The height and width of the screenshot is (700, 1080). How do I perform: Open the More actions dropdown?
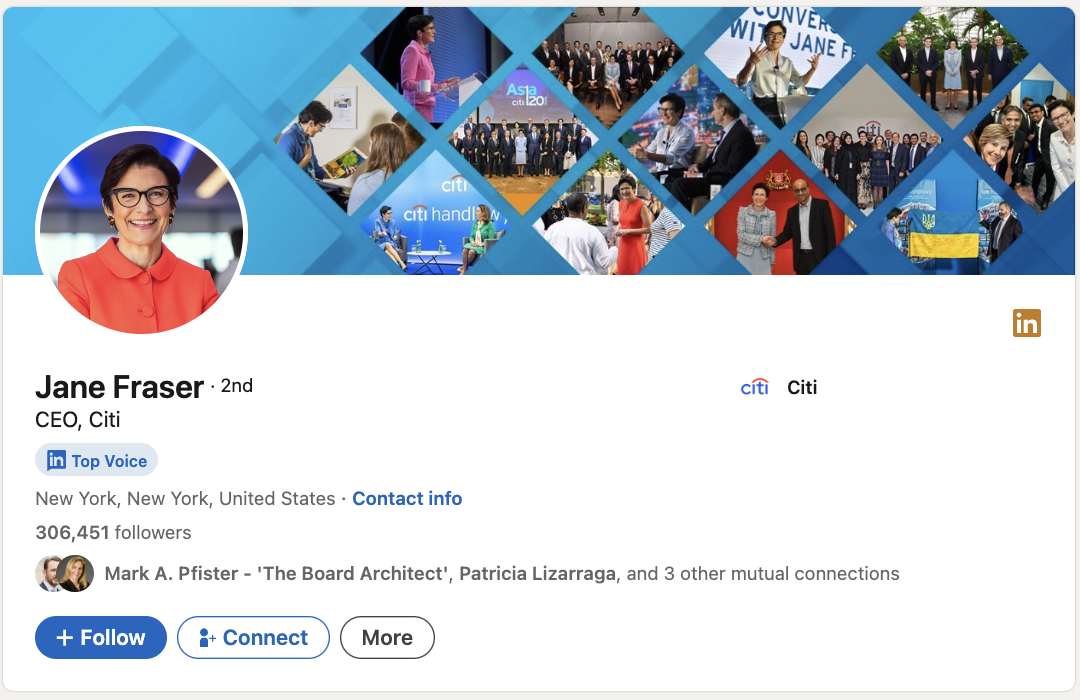tap(387, 637)
